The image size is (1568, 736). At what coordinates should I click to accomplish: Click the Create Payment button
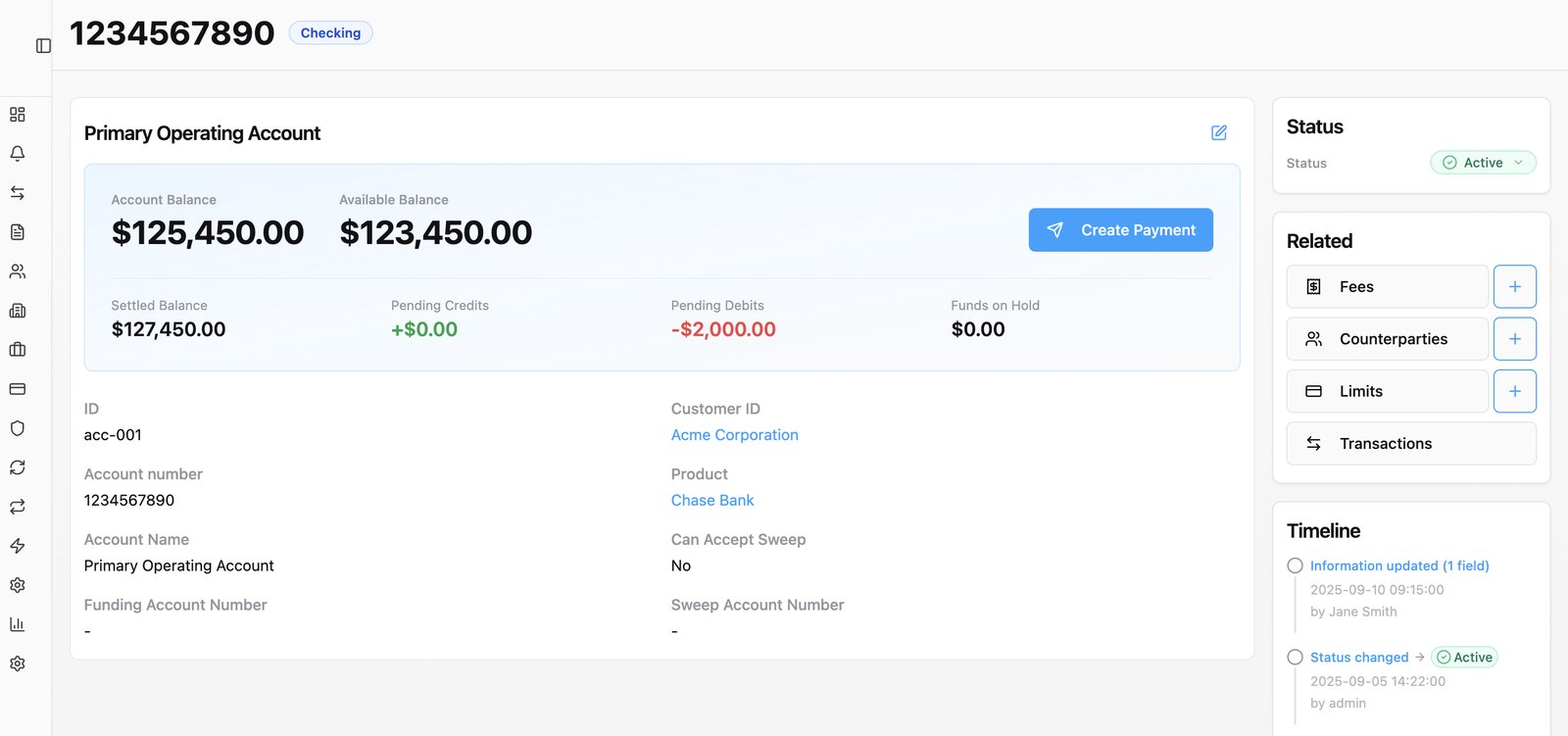point(1120,229)
